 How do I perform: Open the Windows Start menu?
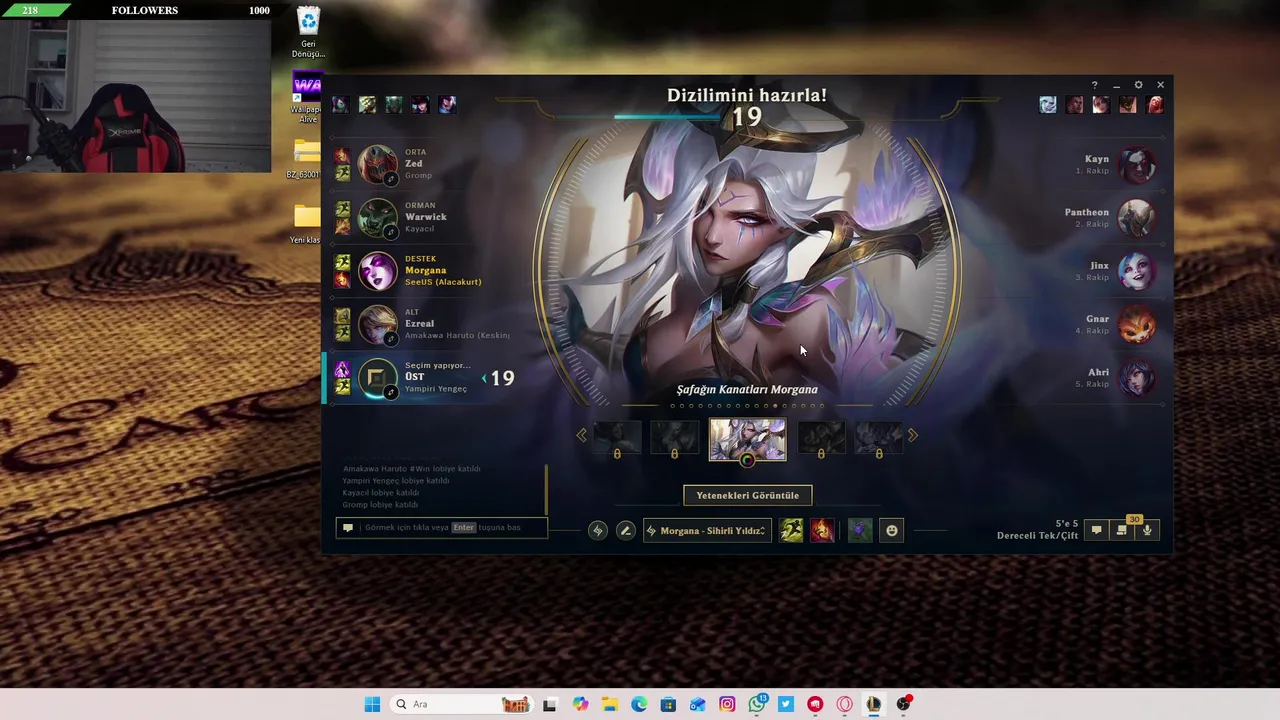[x=372, y=704]
